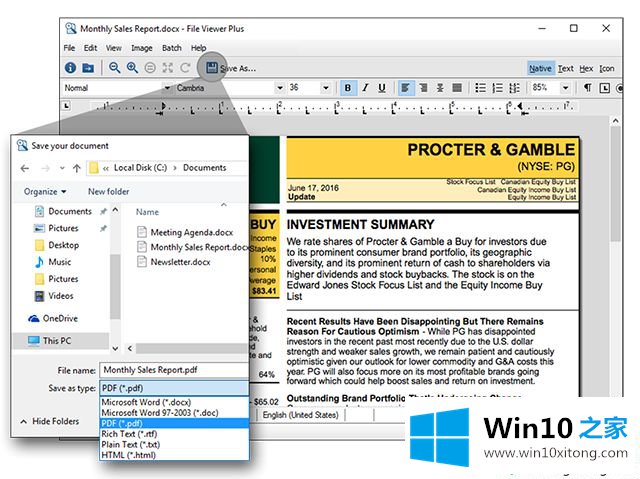Viewport: 640px width, 479px height.
Task: Click the page layout icon after pilcrow
Action: click(604, 88)
